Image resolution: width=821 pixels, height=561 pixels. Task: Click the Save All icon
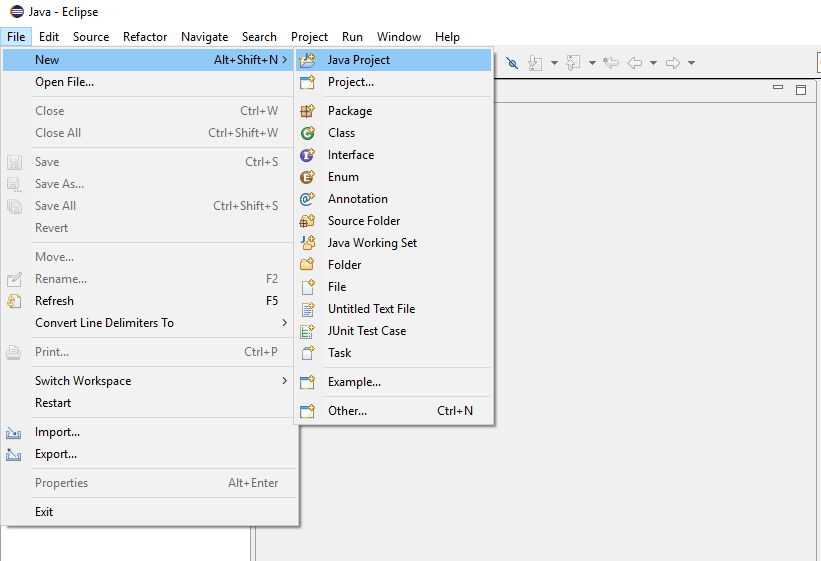click(14, 206)
